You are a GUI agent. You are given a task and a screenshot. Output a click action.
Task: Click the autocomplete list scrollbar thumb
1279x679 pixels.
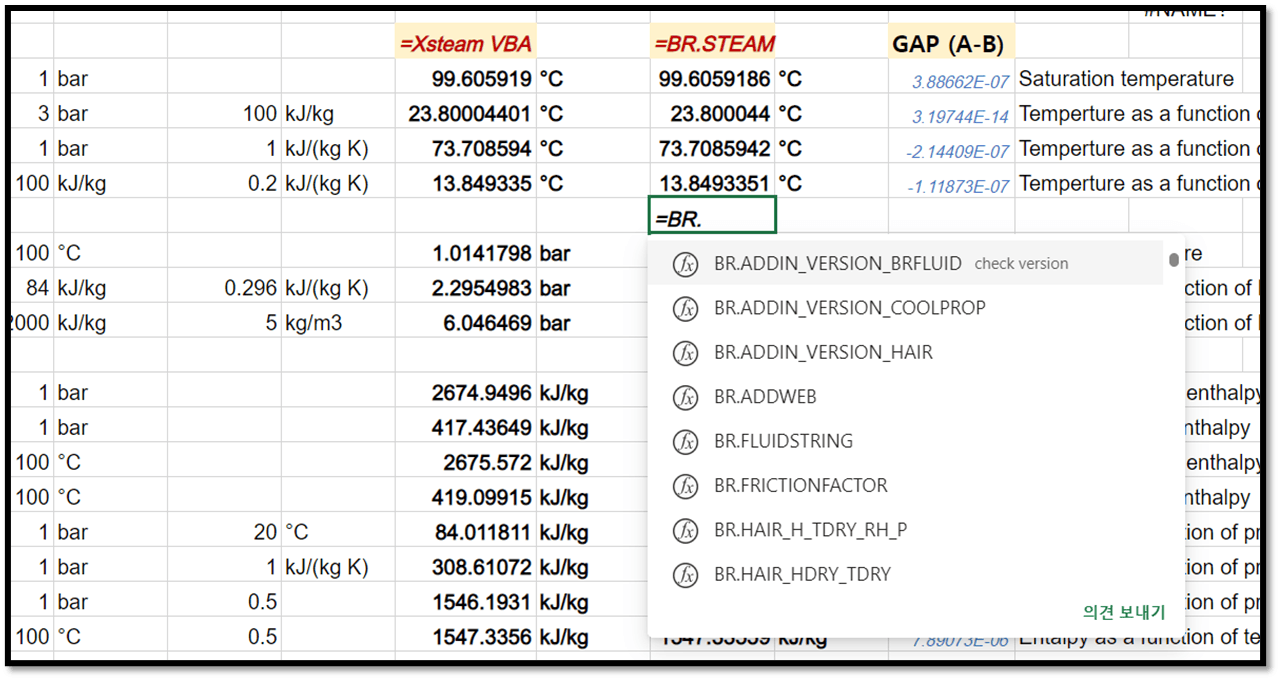pyautogui.click(x=1173, y=260)
